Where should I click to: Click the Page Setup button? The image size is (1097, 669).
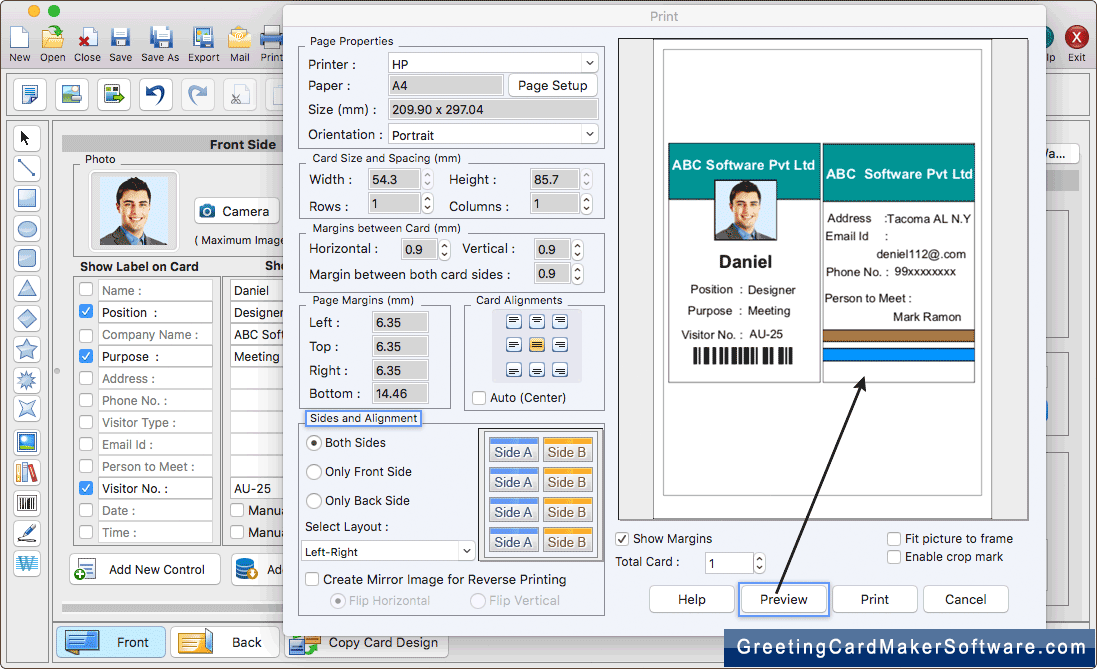tap(553, 85)
